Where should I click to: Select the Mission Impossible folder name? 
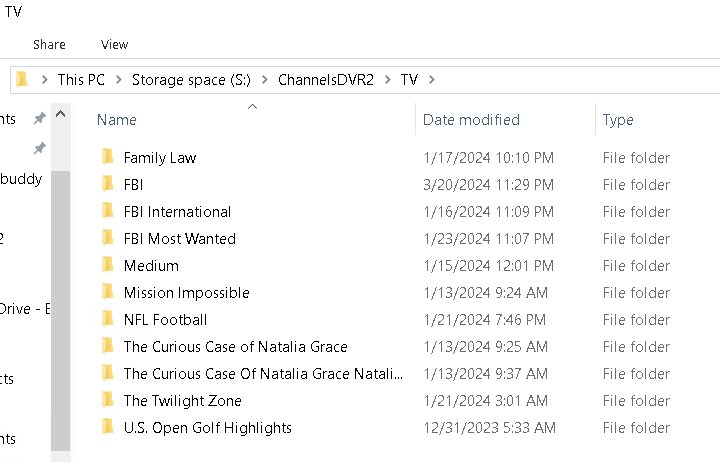pos(186,293)
